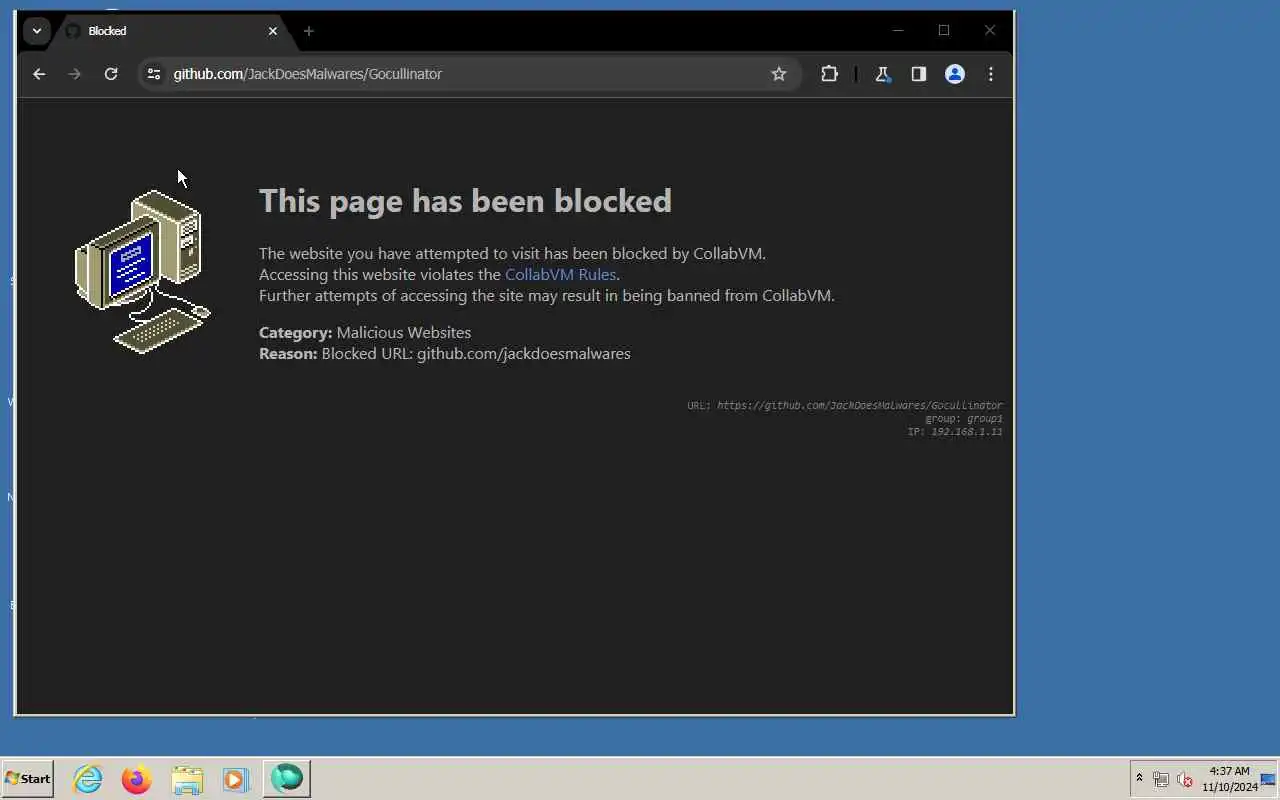
Task: View site information icon in address bar
Action: (153, 74)
